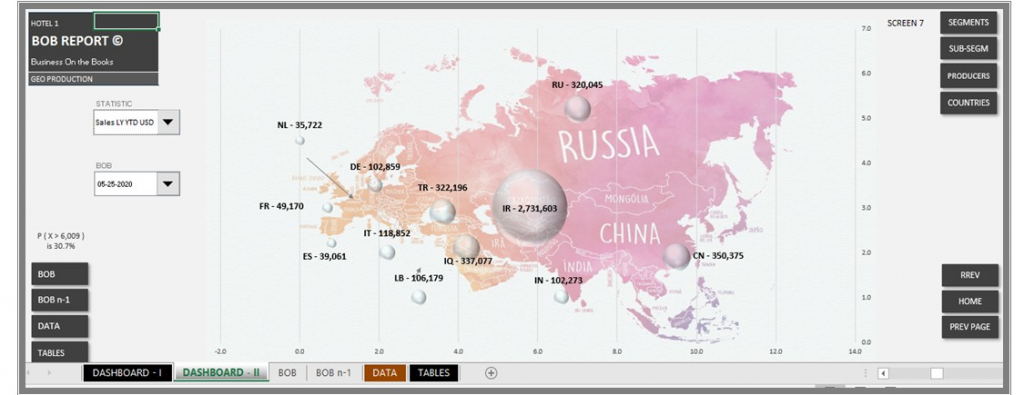The height and width of the screenshot is (395, 1024).
Task: Go to the PRODUCERS screen button
Action: coord(968,76)
